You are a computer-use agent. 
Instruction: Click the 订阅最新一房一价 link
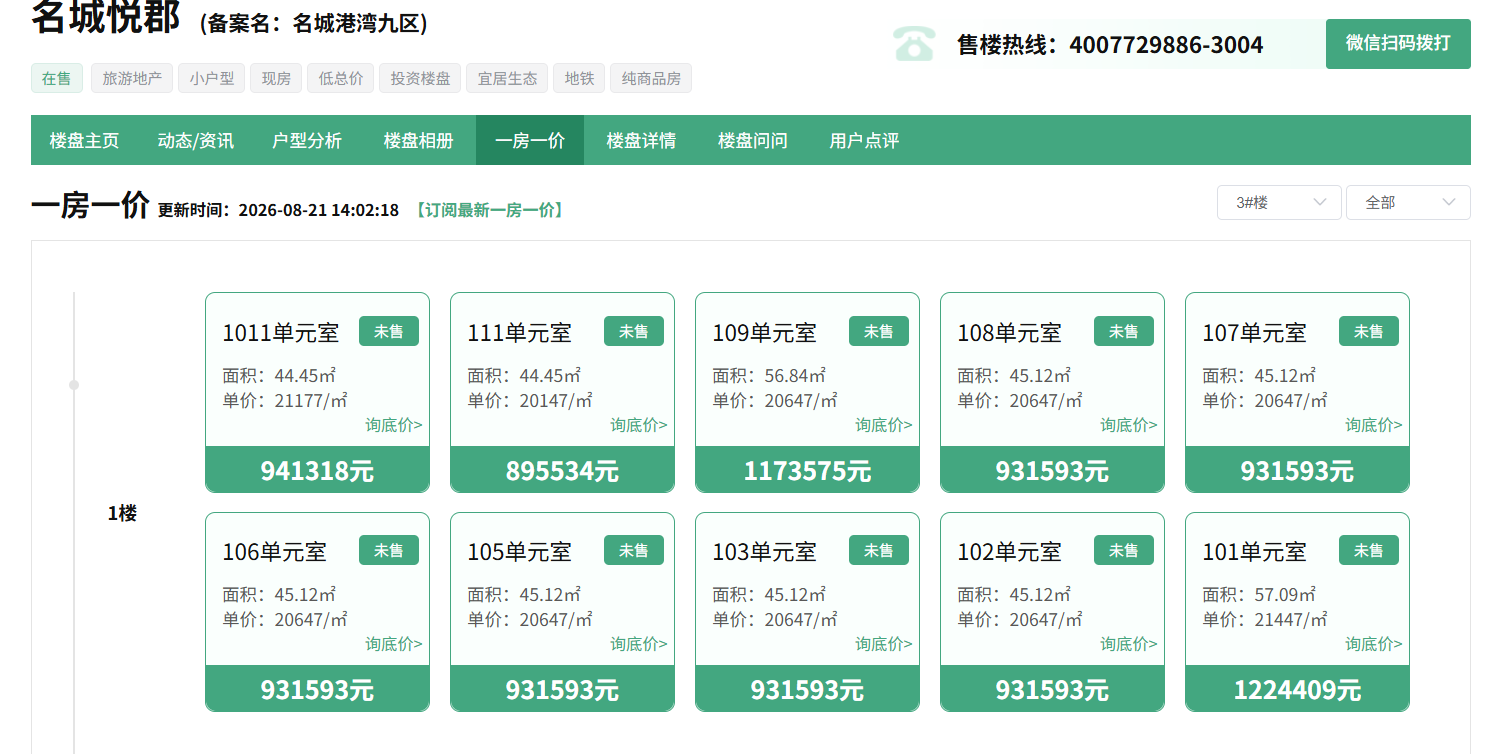pos(489,210)
